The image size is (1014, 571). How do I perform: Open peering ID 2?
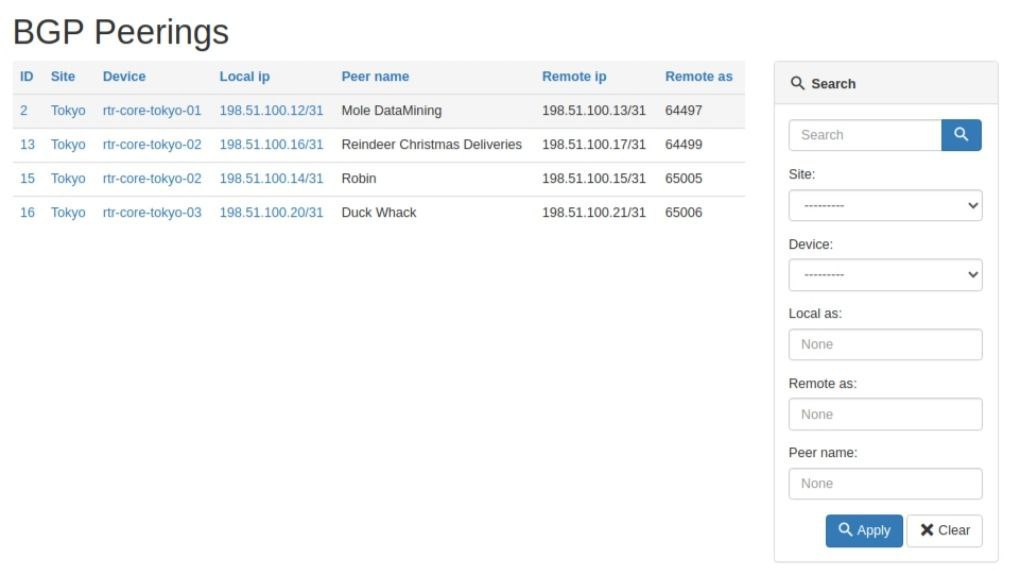23,111
